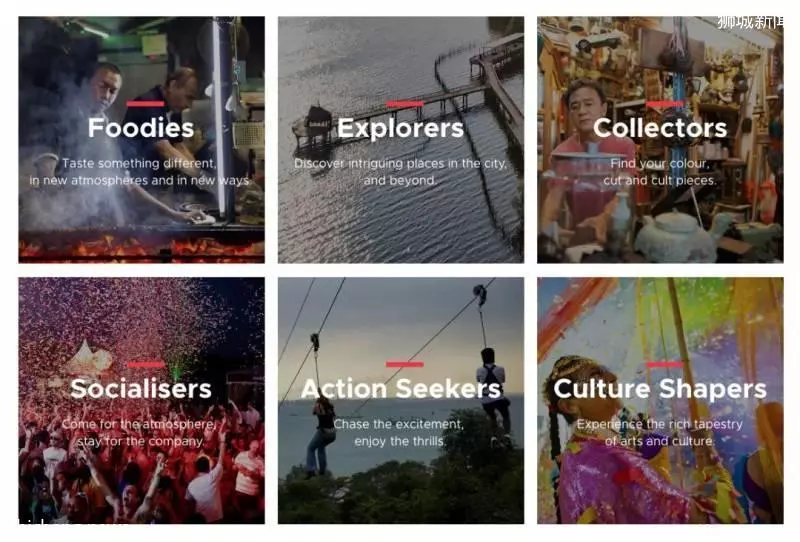Click "Discover intriguing places in the city" text
The image size is (800, 542).
(401, 163)
